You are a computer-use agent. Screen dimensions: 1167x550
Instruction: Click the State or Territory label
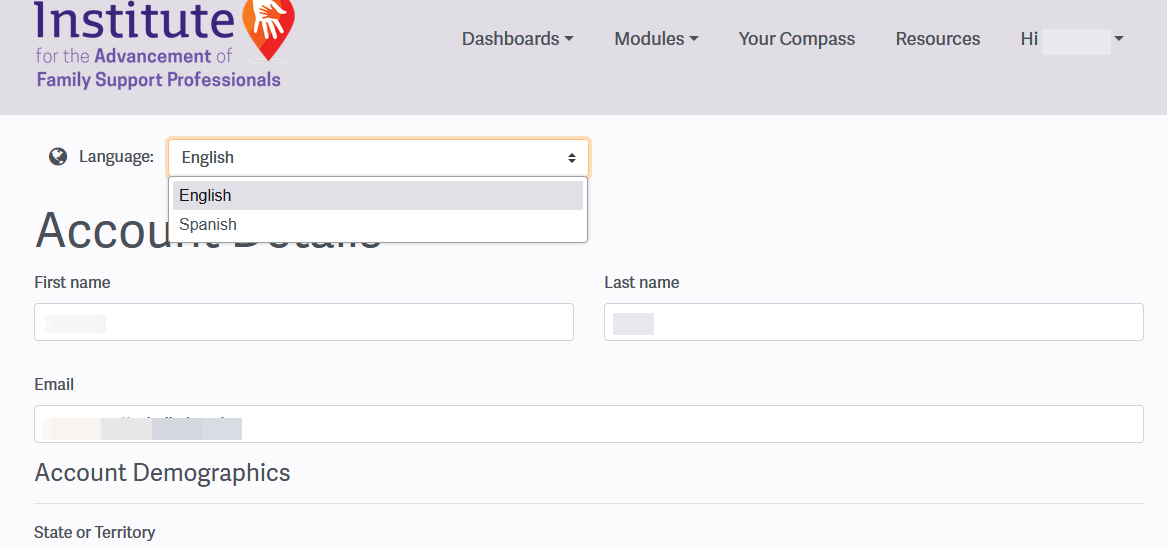[x=95, y=532]
